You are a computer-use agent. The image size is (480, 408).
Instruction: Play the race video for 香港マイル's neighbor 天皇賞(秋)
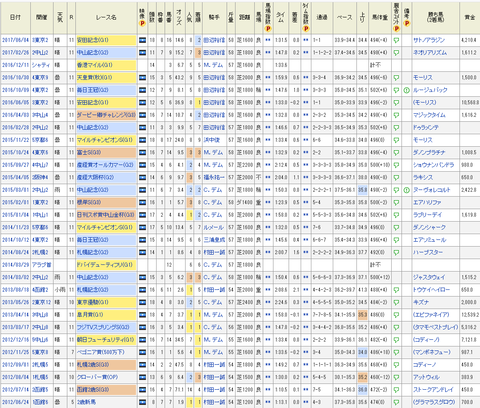pos(142,78)
